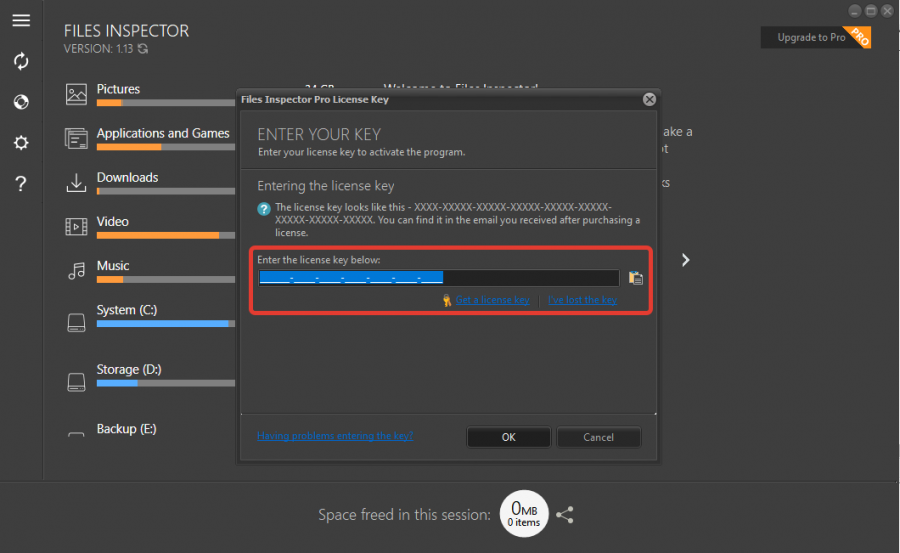
Task: Select the Pictures category icon
Action: [x=76, y=94]
